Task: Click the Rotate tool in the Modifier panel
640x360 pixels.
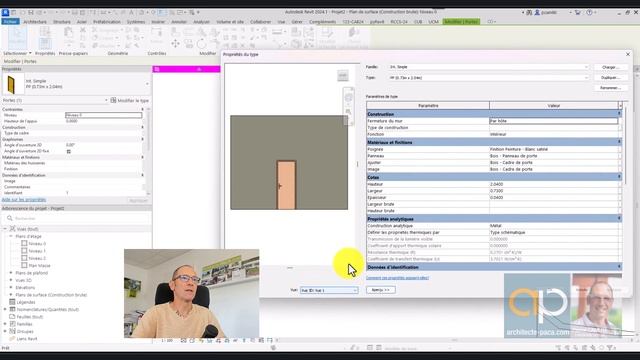Action: pos(202,44)
